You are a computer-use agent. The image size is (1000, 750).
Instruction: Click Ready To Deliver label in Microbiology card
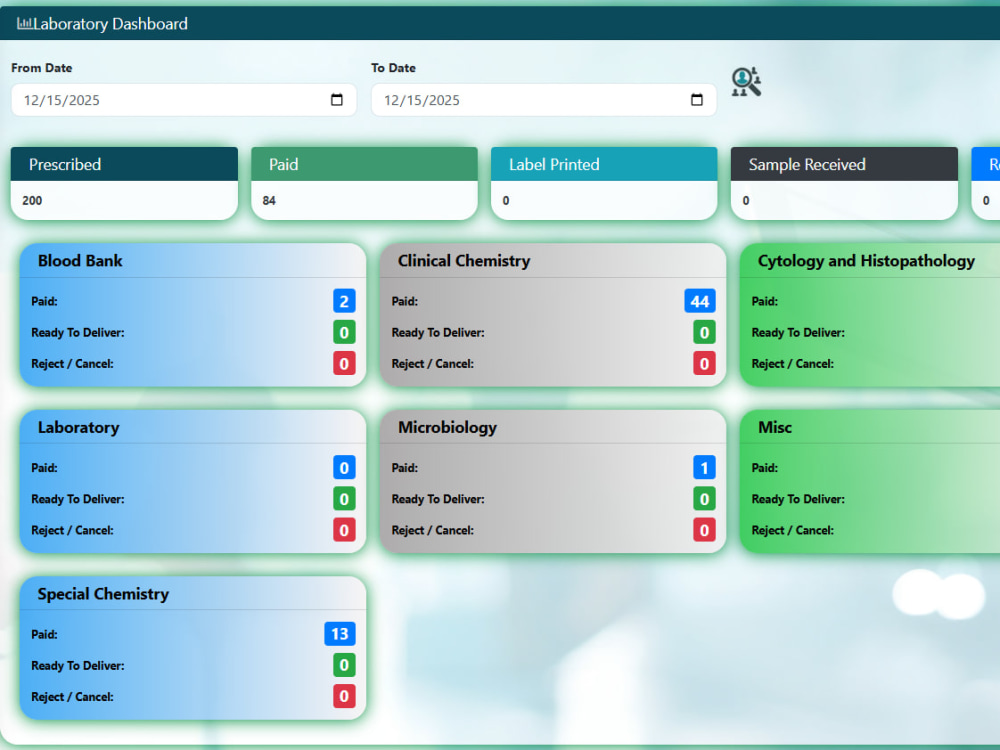[x=438, y=499]
